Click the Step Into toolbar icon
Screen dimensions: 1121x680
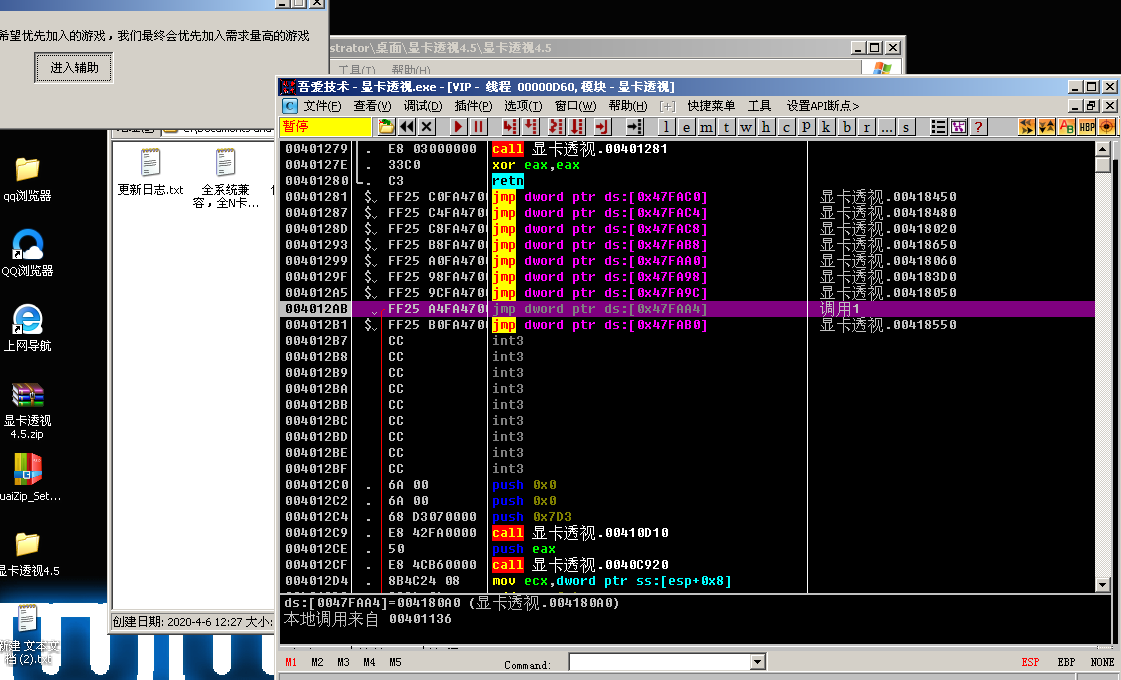click(x=510, y=127)
